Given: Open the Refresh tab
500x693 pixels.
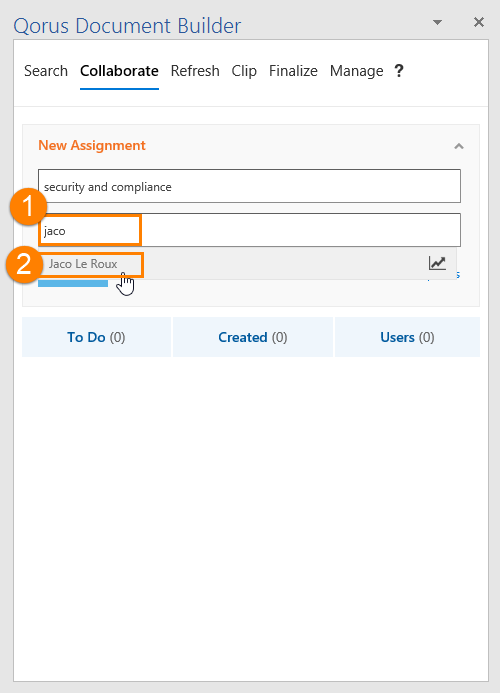Looking at the screenshot, I should [x=195, y=71].
